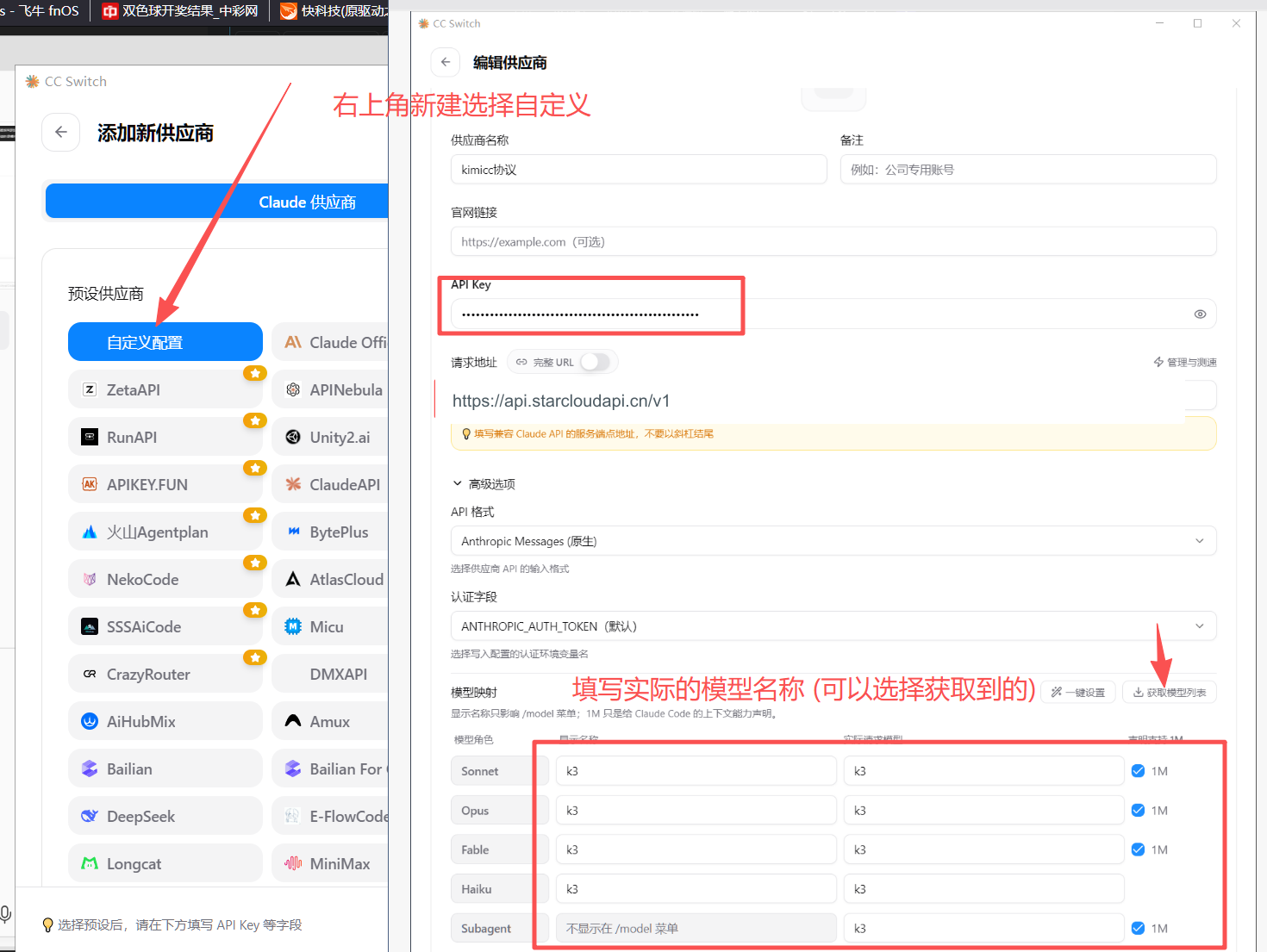Click the Haiku display name field
This screenshot has height=952, width=1267.
click(x=696, y=889)
